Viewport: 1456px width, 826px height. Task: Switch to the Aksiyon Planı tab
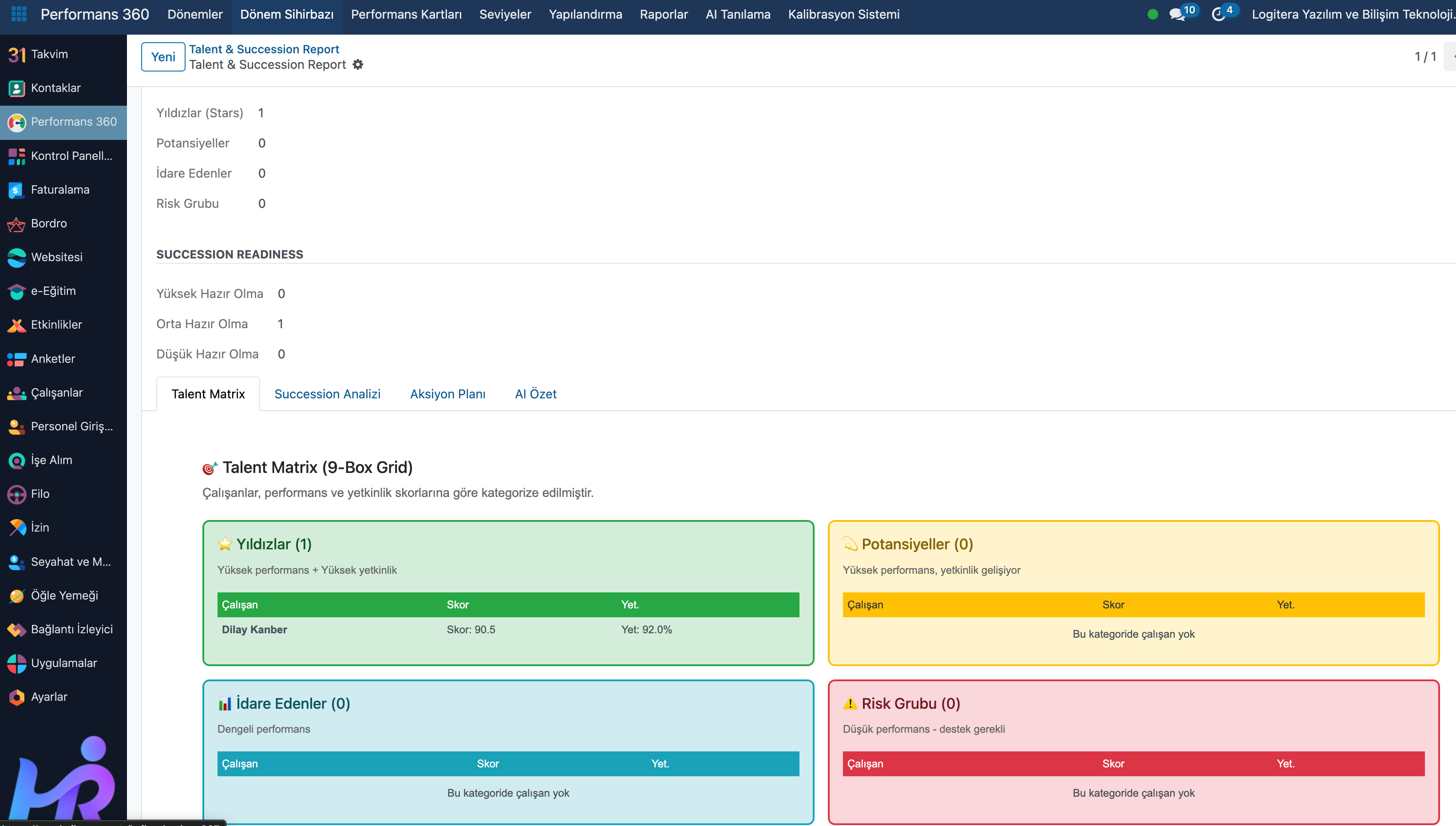click(448, 394)
